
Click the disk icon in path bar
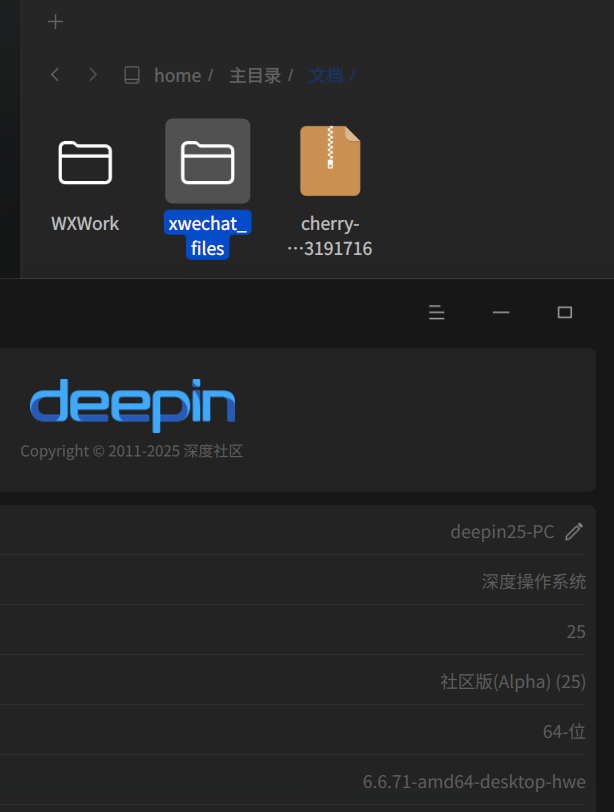pos(132,75)
